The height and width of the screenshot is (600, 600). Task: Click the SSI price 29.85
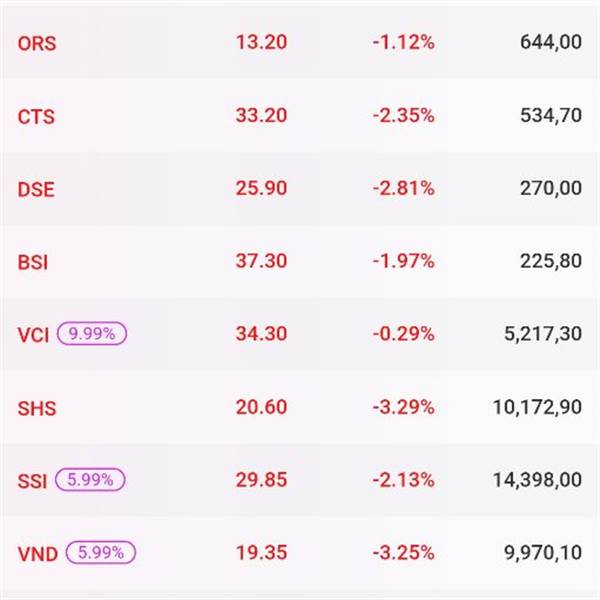(x=261, y=480)
